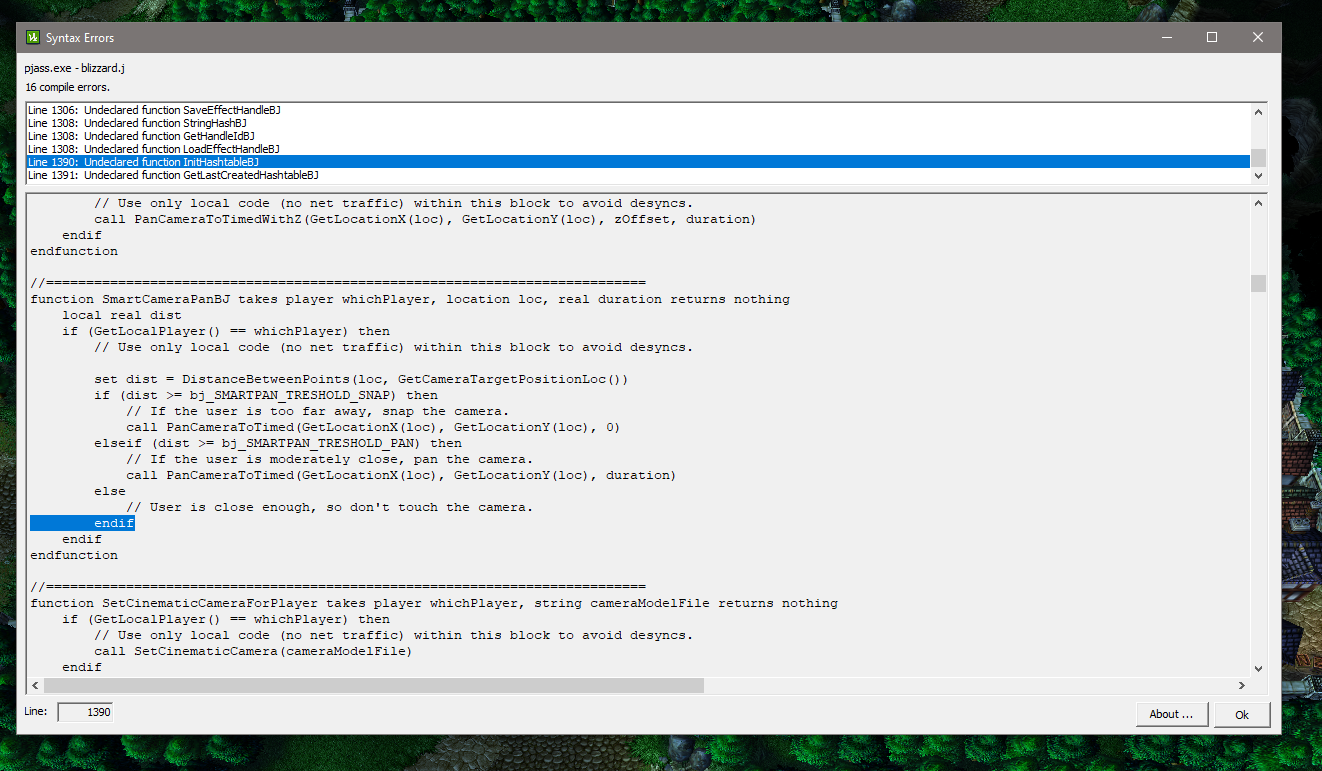Click error list scroll down arrow
1322x771 pixels.
coord(1258,175)
